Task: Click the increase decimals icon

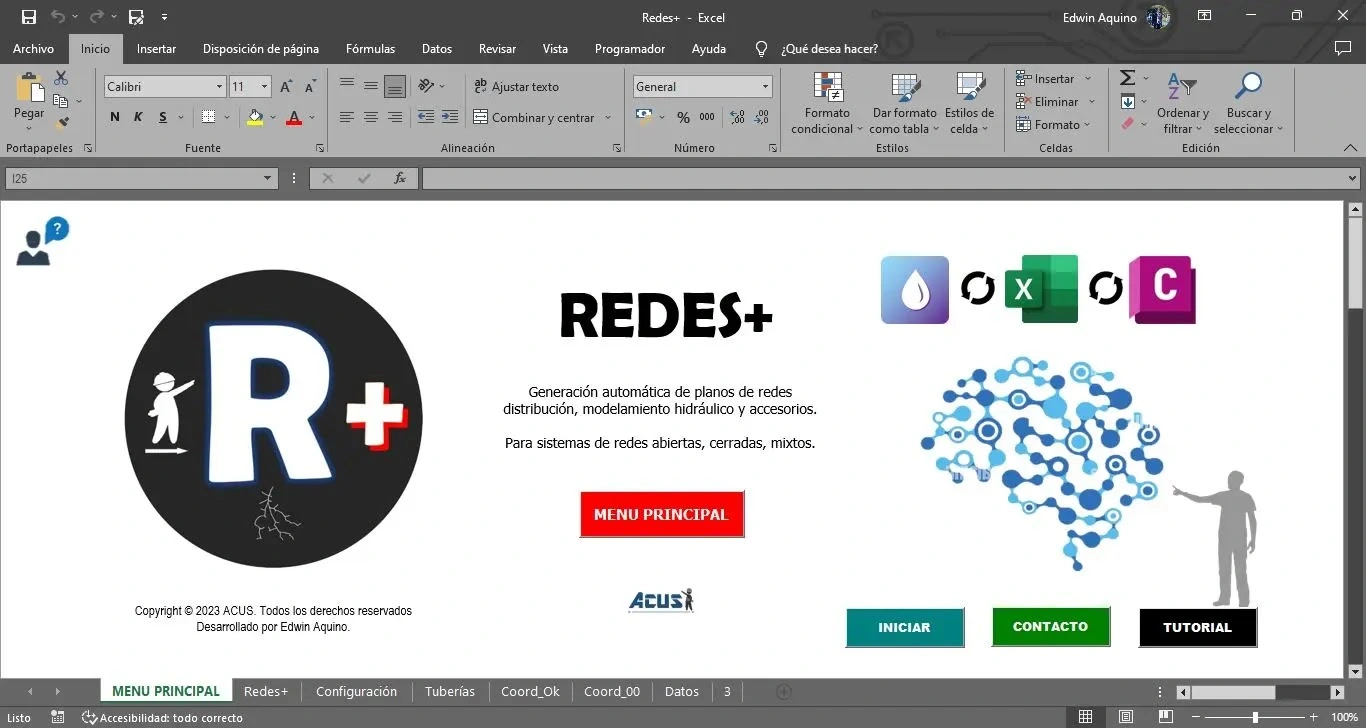Action: click(738, 117)
